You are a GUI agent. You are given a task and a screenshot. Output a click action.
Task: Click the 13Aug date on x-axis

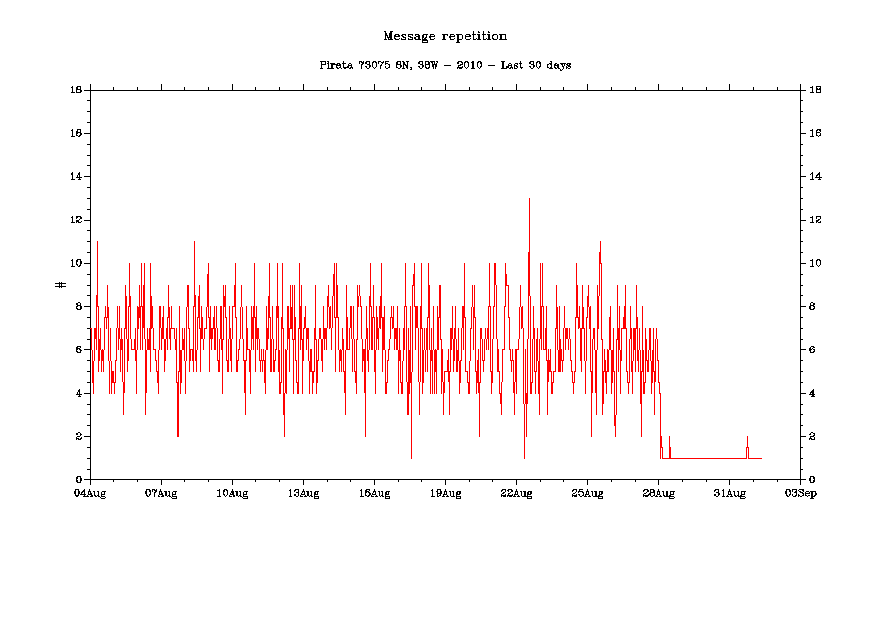pyautogui.click(x=303, y=492)
